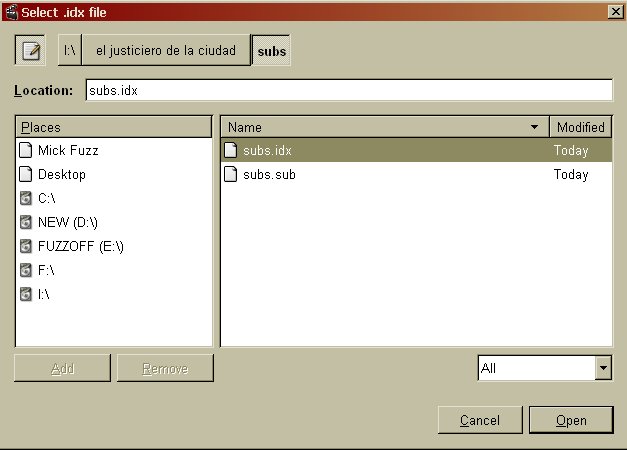
Task: Click the disabled Add bookmark button
Action: [62, 368]
